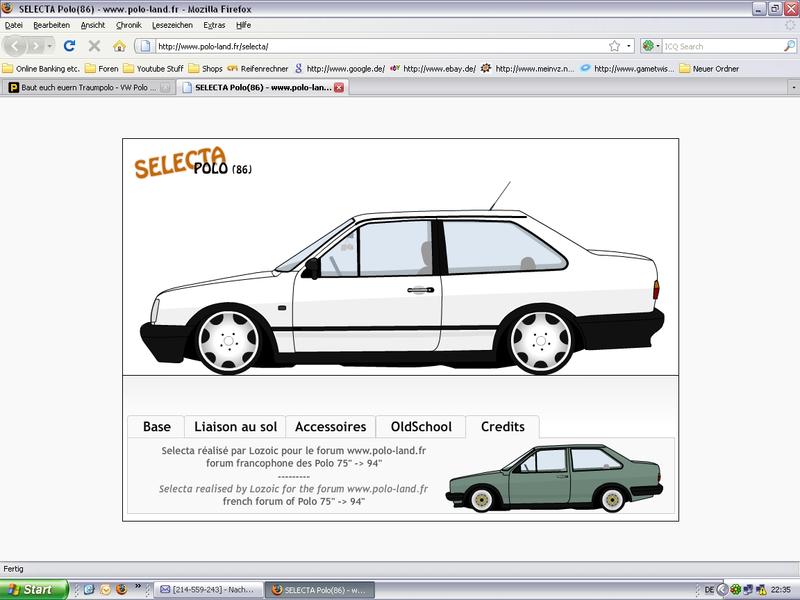The image size is (800, 600).
Task: Close the SELECTA Polo(86) tab with red X
Action: click(339, 88)
